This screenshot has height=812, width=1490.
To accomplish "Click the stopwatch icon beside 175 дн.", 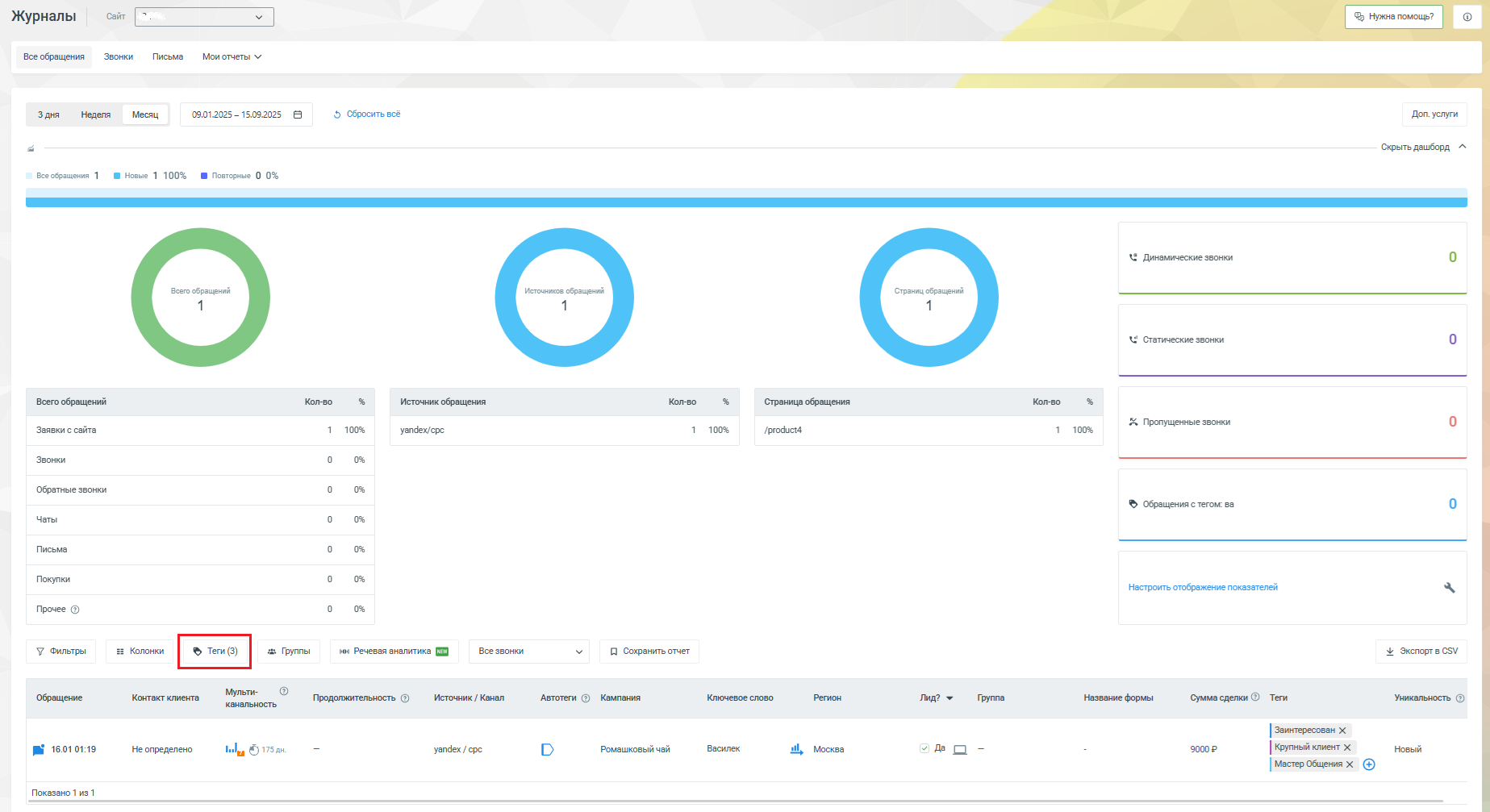I will tap(254, 750).
